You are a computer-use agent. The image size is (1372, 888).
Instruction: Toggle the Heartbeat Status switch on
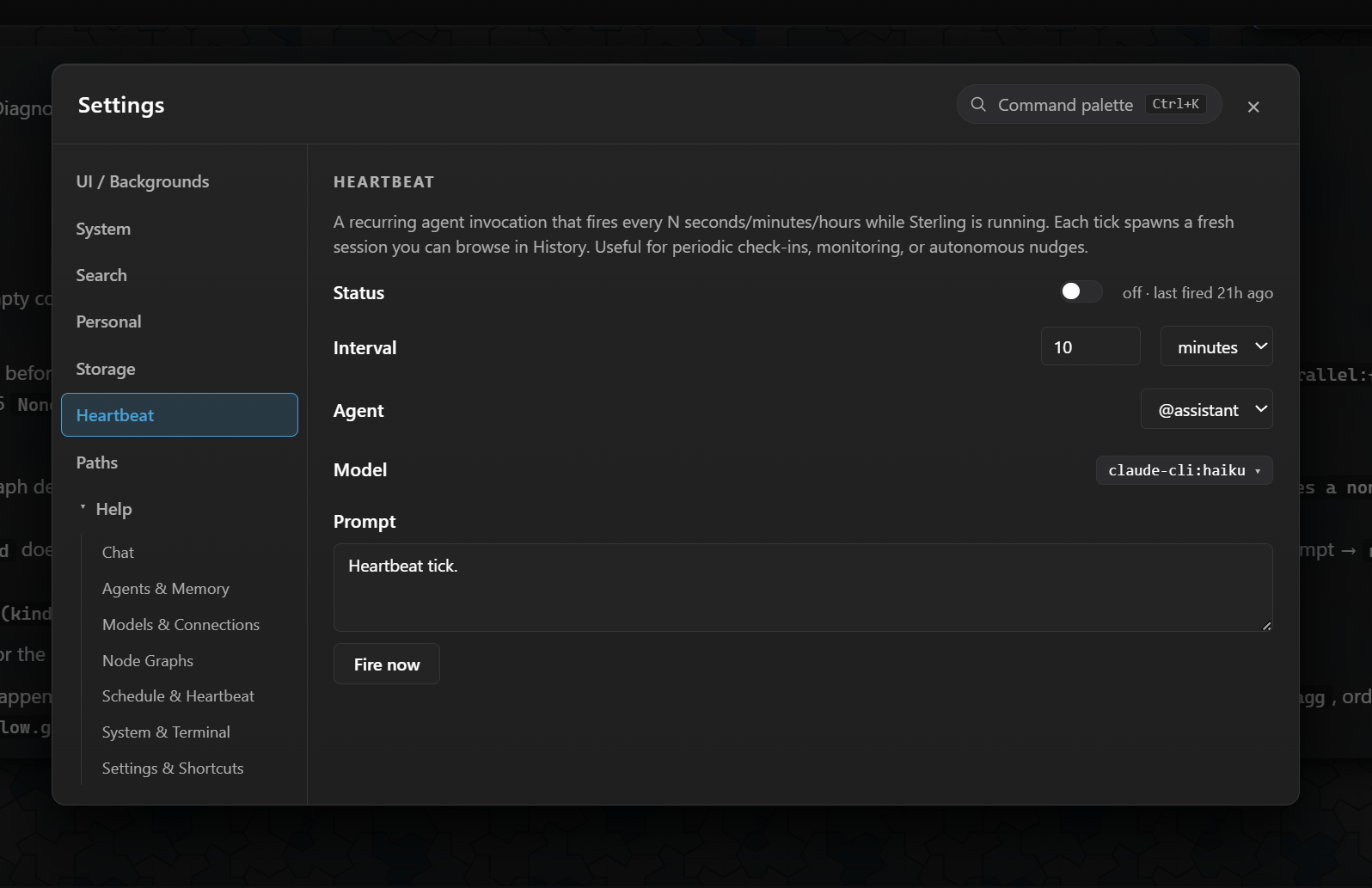[1081, 291]
